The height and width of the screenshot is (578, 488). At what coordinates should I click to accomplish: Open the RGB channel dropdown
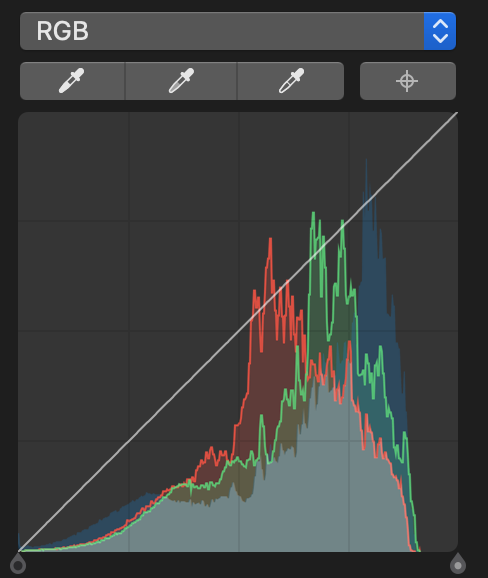pyautogui.click(x=238, y=31)
